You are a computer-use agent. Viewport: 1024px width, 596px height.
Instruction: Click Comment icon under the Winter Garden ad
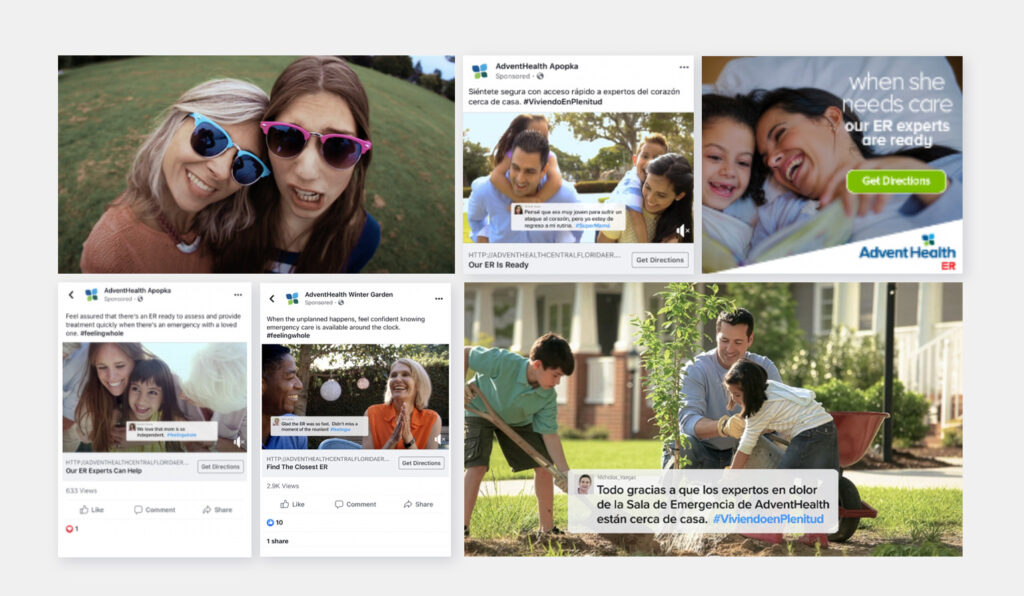(x=339, y=504)
